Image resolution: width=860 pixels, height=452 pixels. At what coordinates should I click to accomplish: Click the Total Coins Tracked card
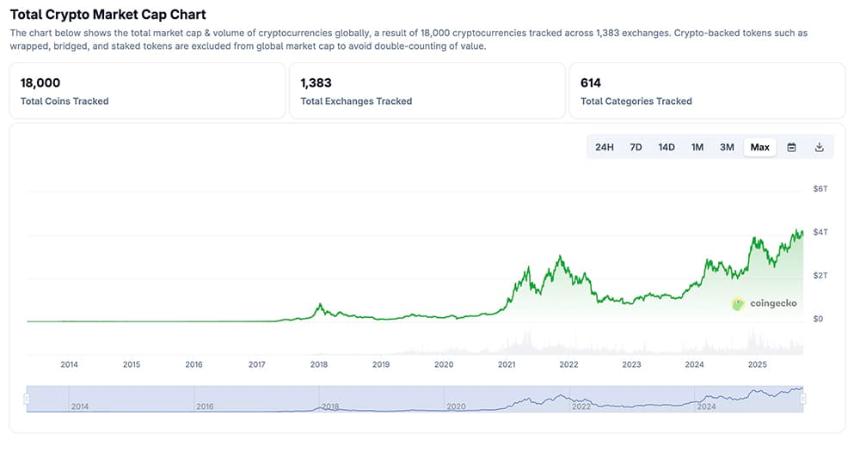[147, 91]
